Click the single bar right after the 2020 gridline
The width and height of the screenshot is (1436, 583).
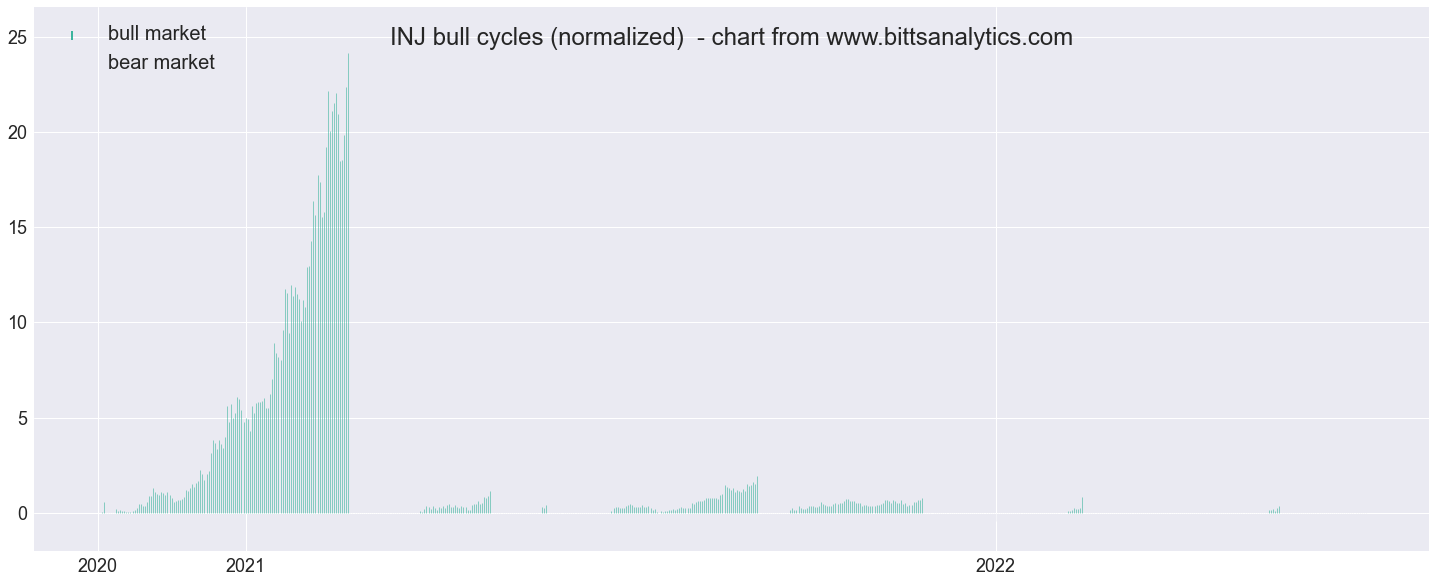(104, 508)
